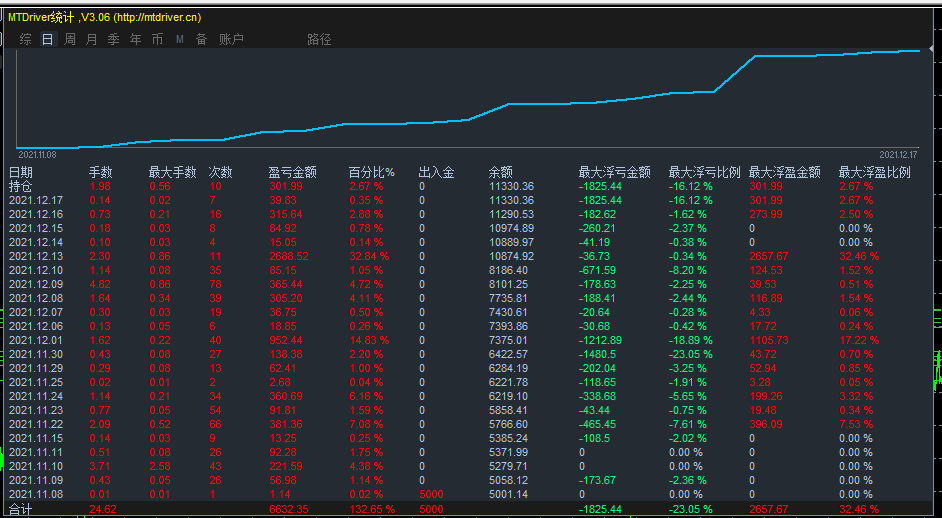This screenshot has height=518, width=942.
Task: Select the 2021.11.24 date row
Action: [x=36, y=396]
